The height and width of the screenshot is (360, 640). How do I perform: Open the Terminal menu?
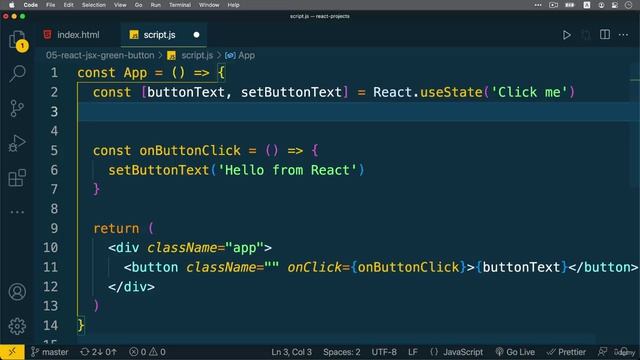coord(180,5)
